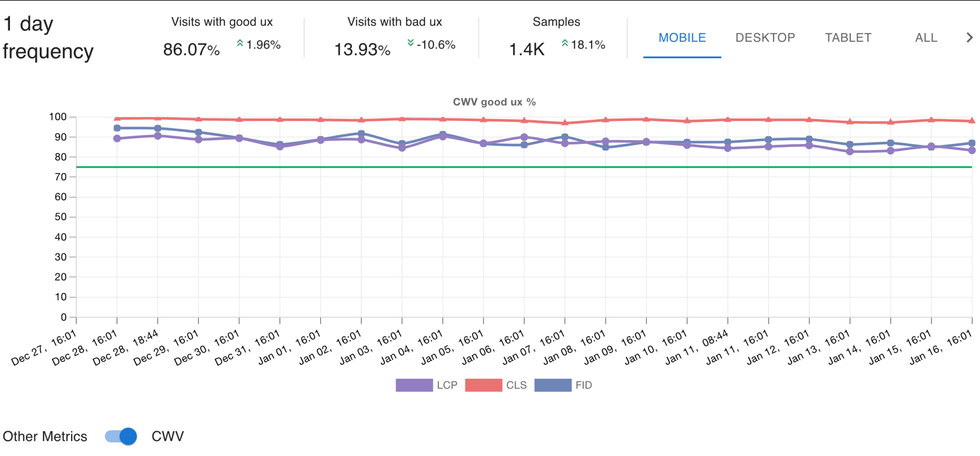Screen dimensions: 980x456
Task: Click the CWV label next to the toggle
Action: pyautogui.click(x=168, y=436)
